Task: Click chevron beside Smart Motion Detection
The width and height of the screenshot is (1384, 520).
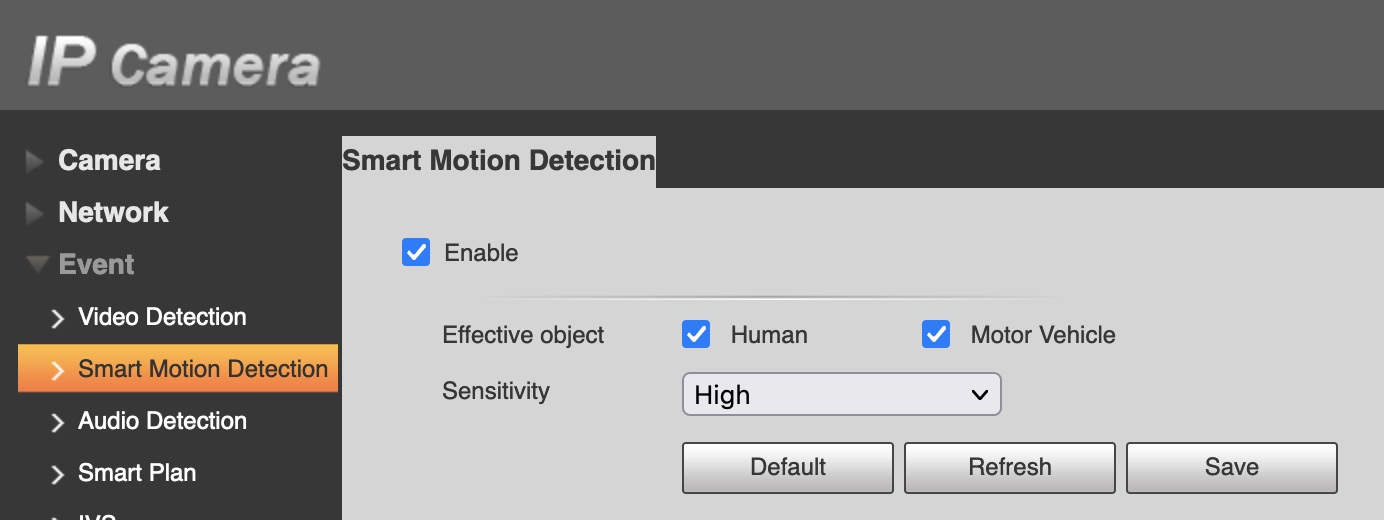Action: coord(58,370)
